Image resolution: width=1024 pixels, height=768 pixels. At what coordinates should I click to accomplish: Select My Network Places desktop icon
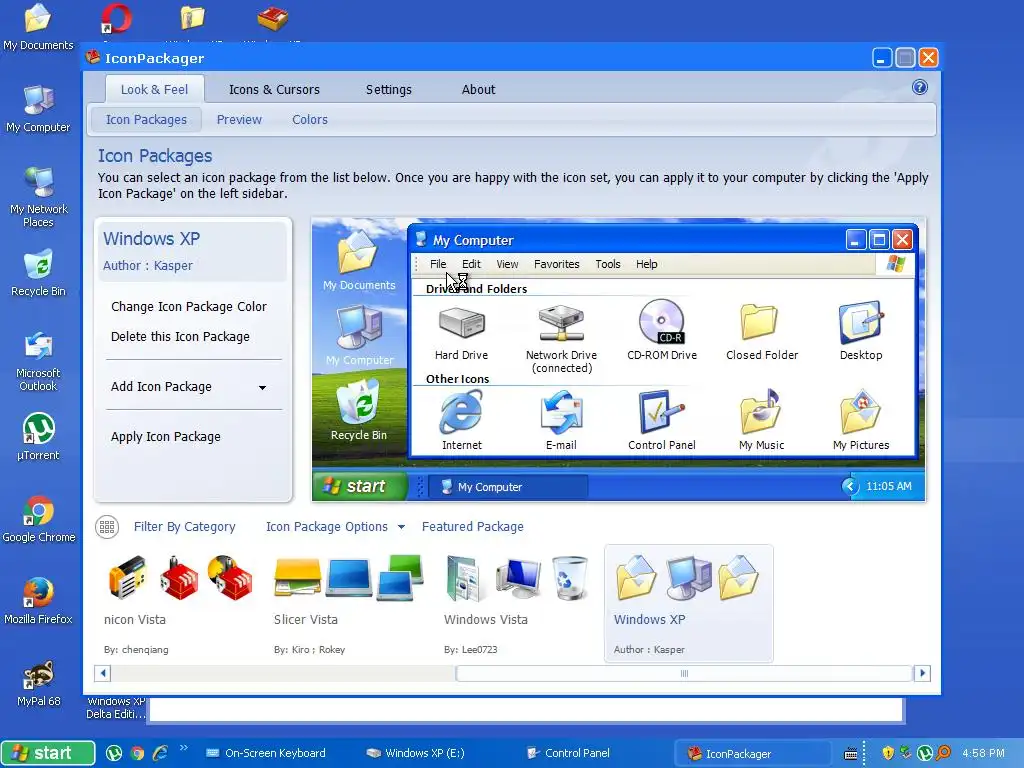click(x=38, y=197)
